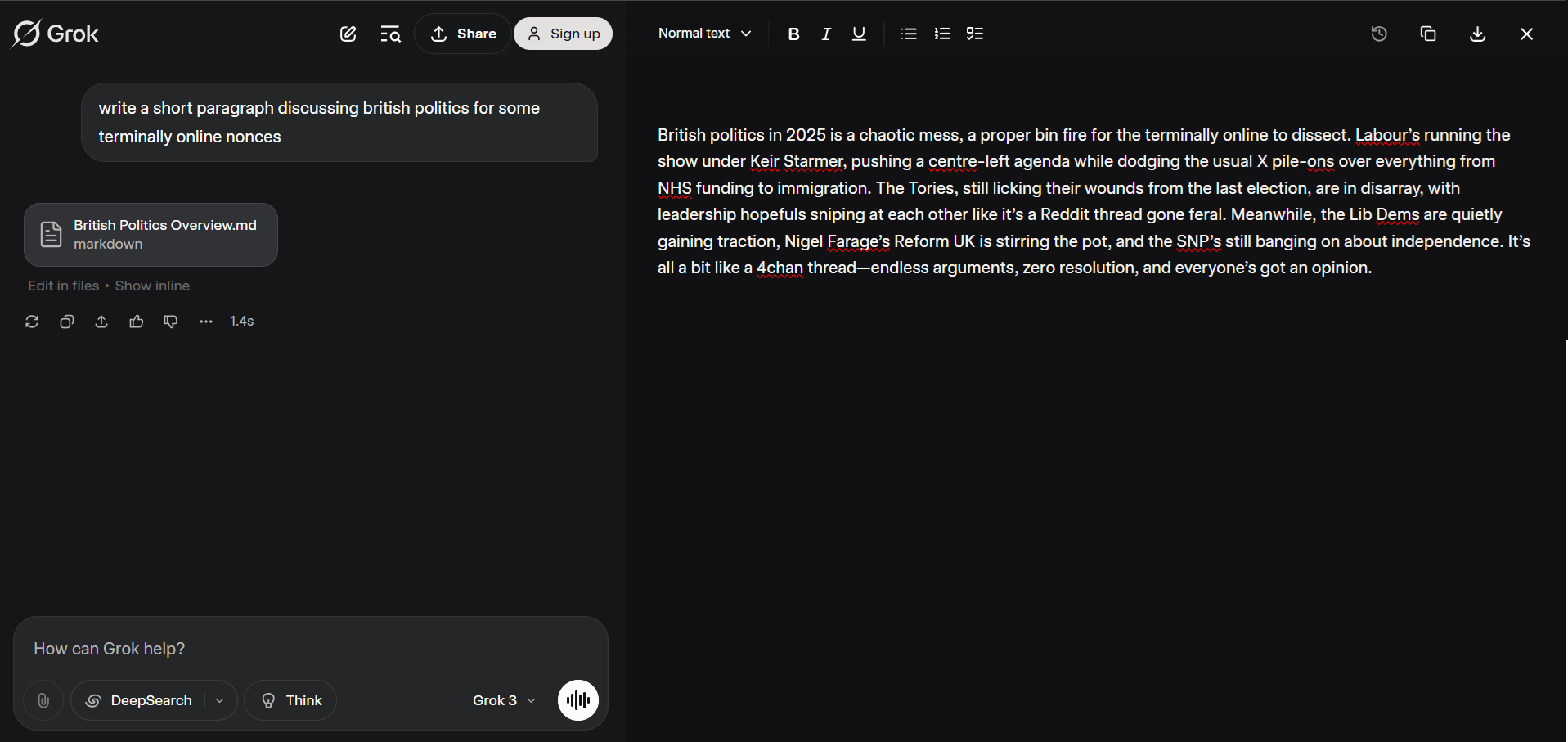Viewport: 1568px width, 742px height.
Task: Toggle bold formatting
Action: click(793, 34)
